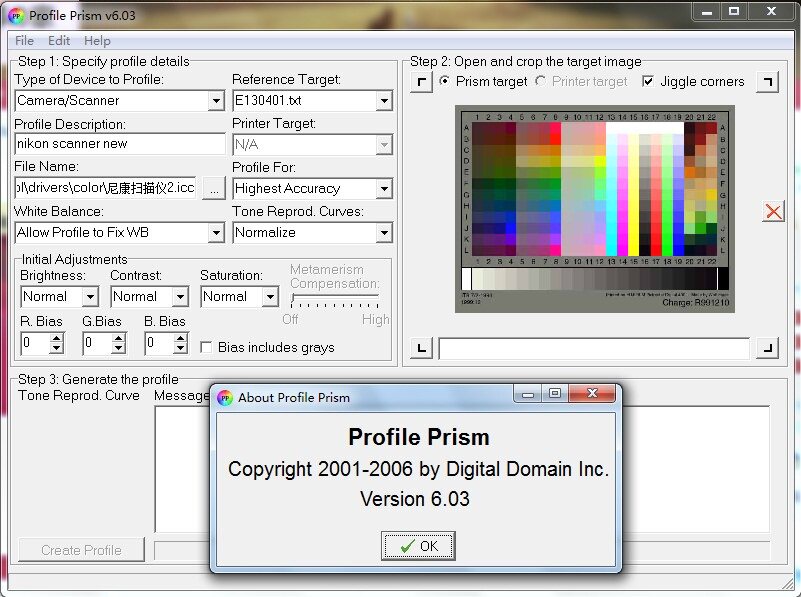Click the R. Bias number field
Viewport: 801px width, 597px height.
pyautogui.click(x=35, y=343)
